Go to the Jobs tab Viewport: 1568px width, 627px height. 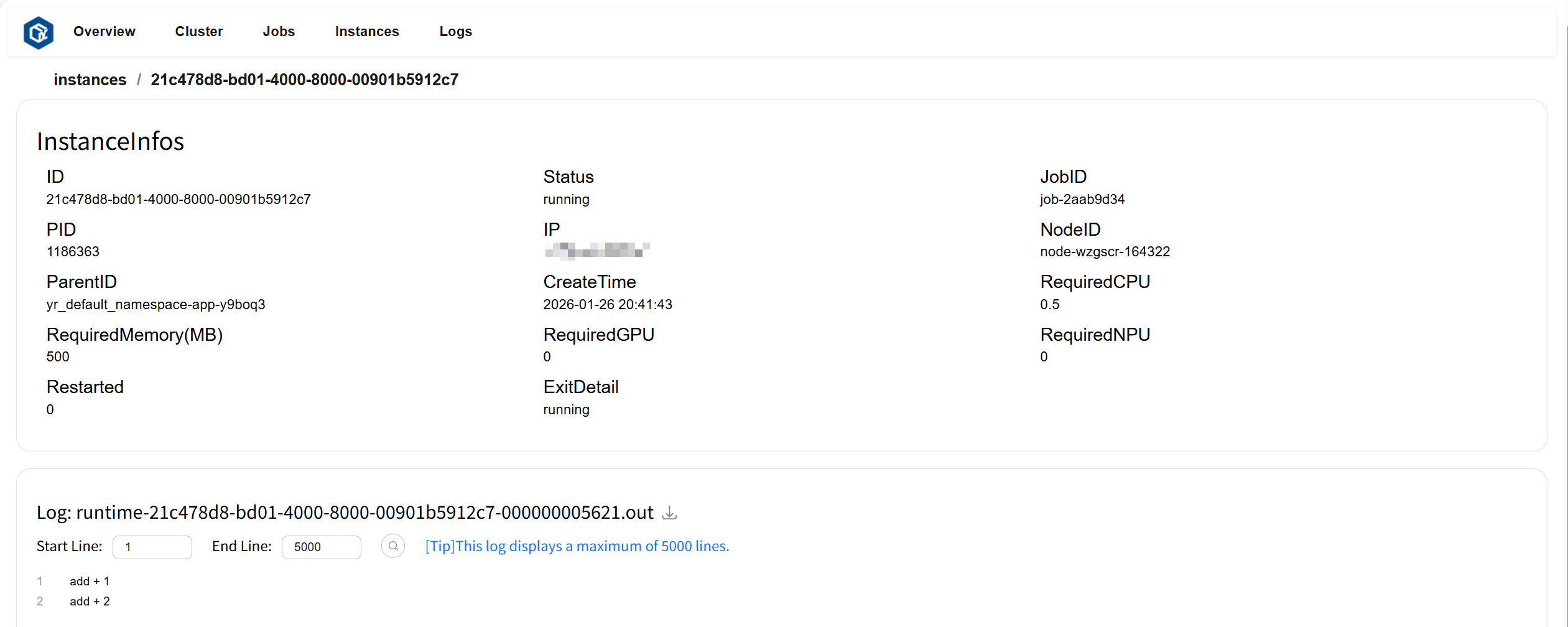(279, 32)
